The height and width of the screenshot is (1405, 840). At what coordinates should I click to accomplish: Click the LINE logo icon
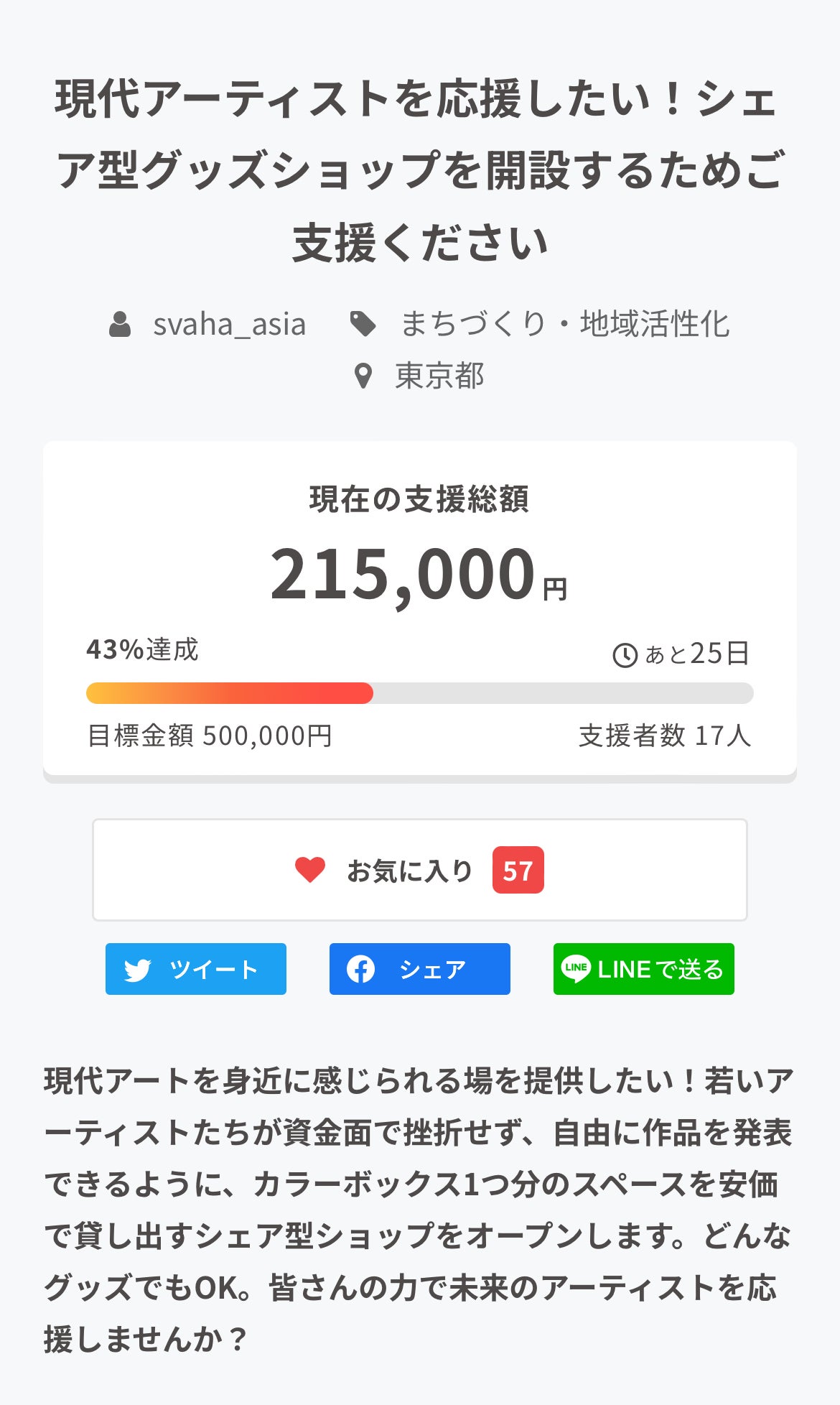coord(576,969)
